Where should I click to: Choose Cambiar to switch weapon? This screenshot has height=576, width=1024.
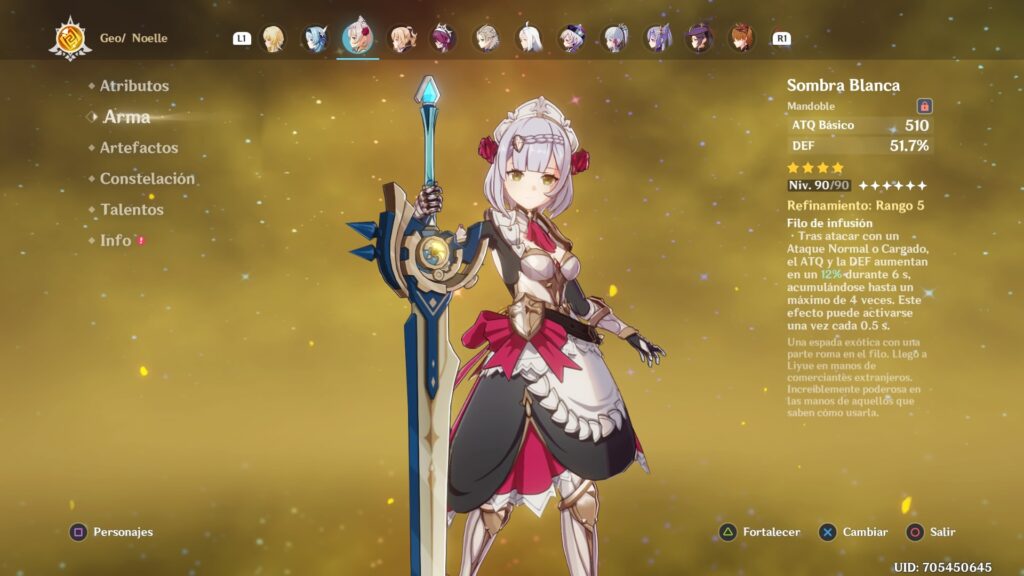click(x=865, y=532)
